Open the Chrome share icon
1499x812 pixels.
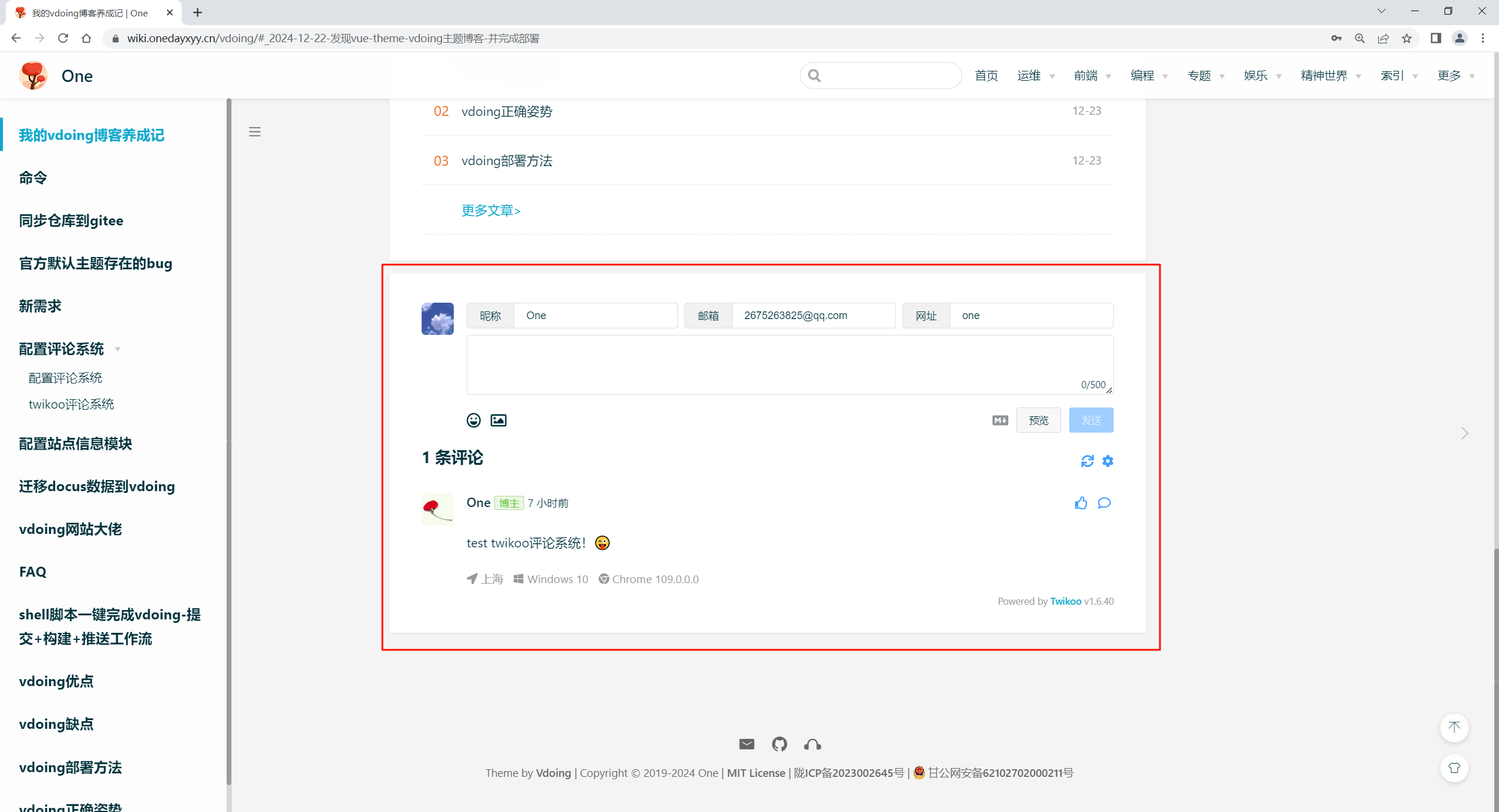(1383, 38)
